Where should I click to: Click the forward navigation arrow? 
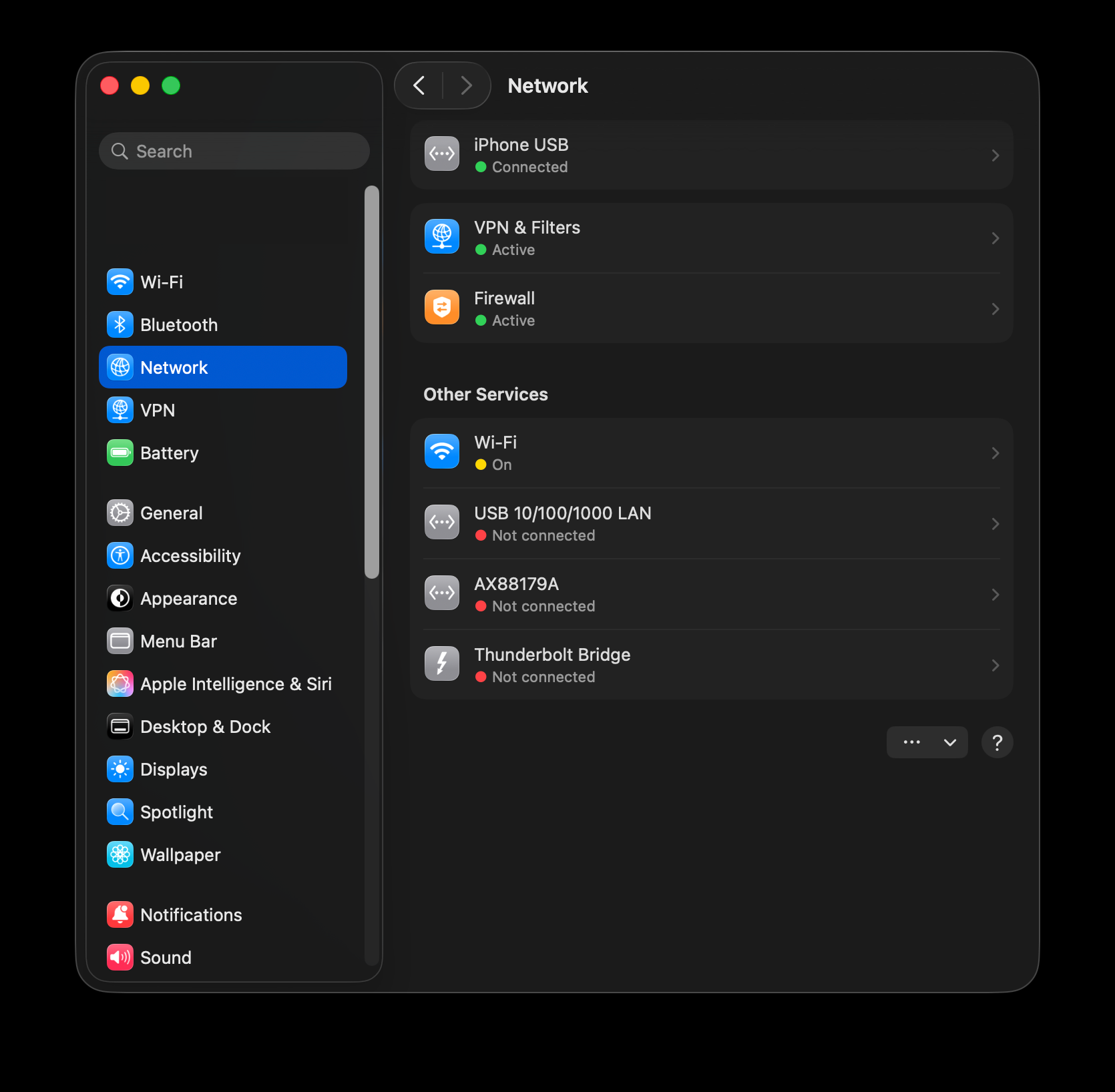pos(466,85)
